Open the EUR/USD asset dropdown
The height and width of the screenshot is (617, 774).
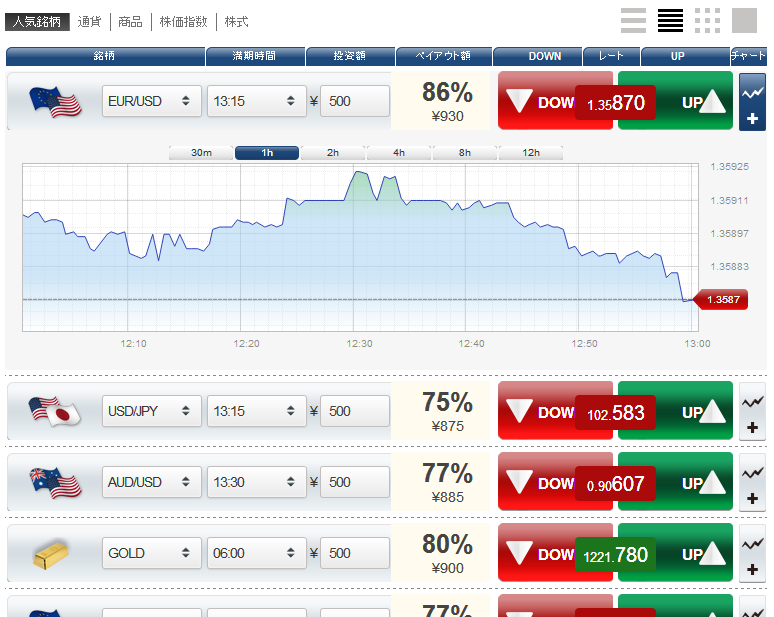(x=152, y=101)
